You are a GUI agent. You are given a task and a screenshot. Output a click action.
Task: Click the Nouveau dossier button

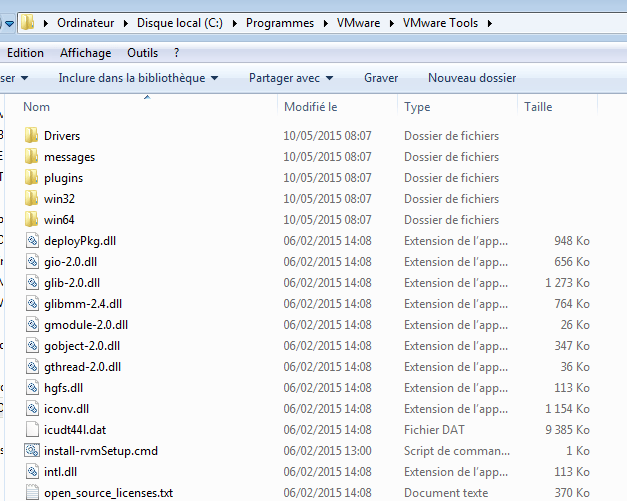[x=472, y=77]
